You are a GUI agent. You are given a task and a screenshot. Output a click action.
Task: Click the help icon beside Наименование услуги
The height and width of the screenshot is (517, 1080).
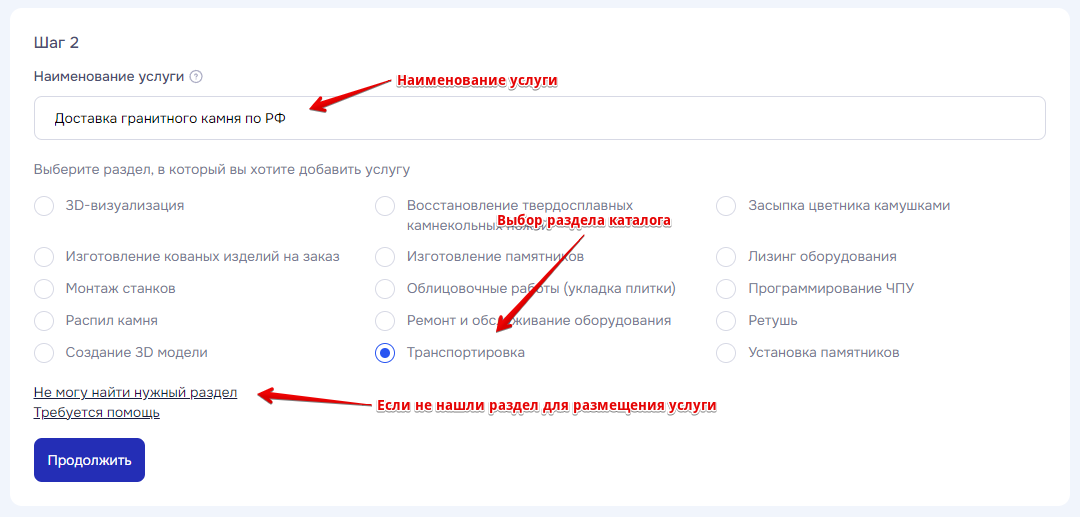pos(196,76)
